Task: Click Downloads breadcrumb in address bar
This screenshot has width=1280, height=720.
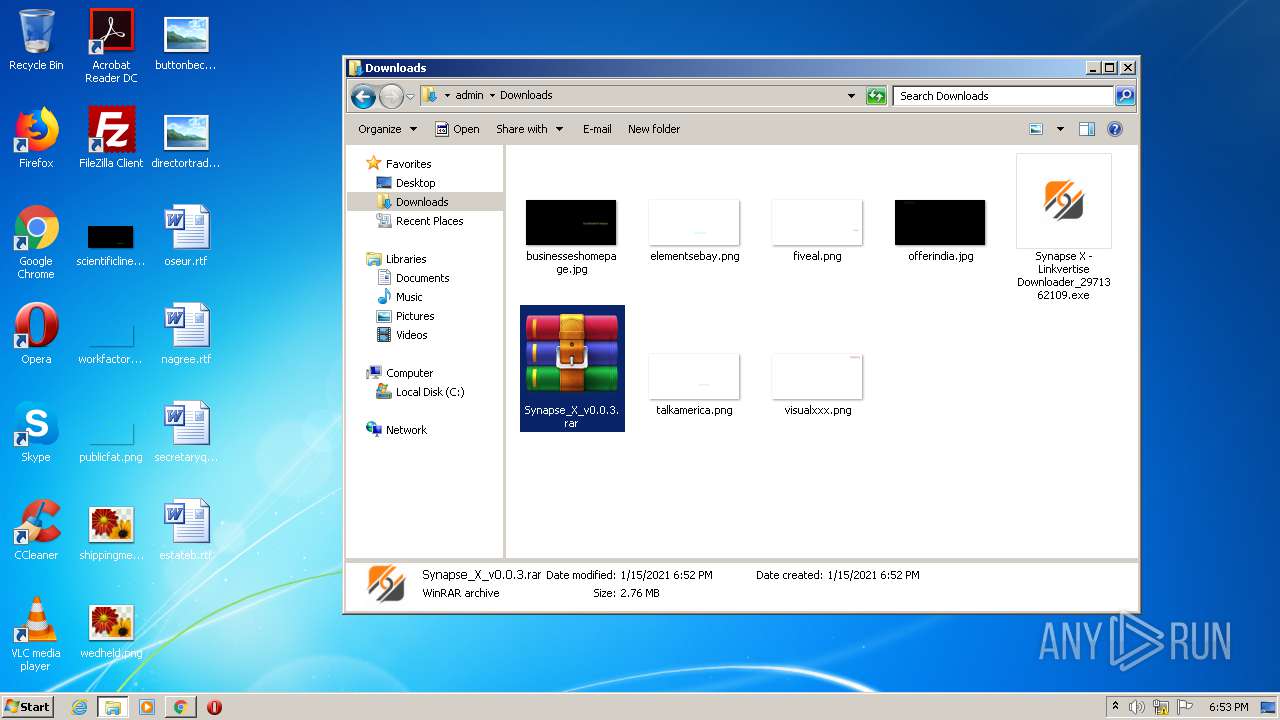Action: coord(526,96)
